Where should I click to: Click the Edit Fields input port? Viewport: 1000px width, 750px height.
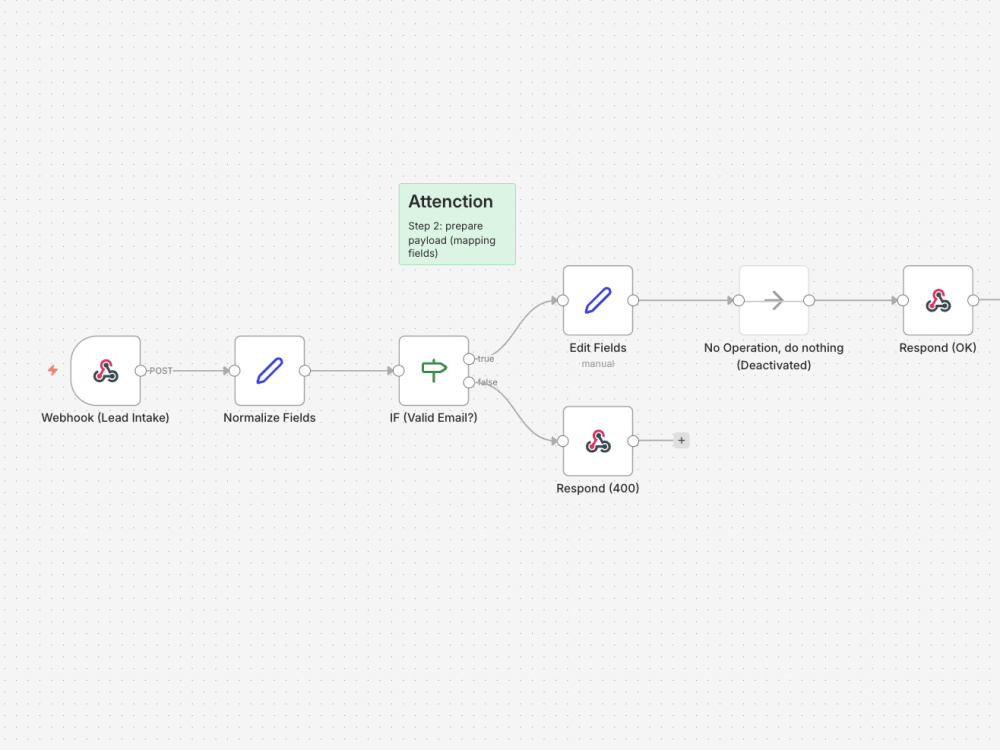point(562,300)
